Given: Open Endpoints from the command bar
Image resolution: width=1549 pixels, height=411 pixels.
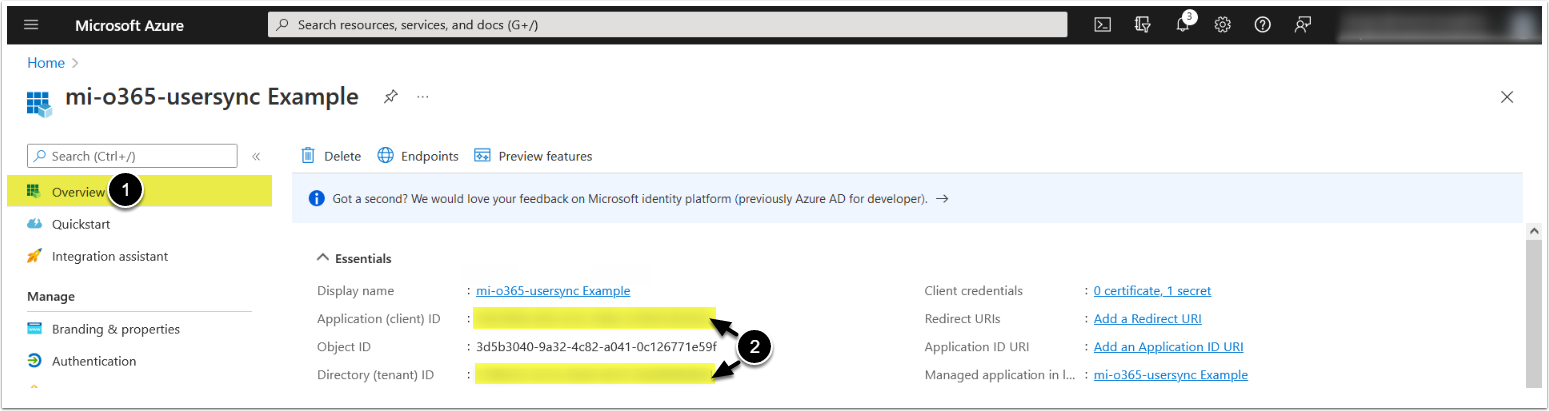Looking at the screenshot, I should point(418,156).
